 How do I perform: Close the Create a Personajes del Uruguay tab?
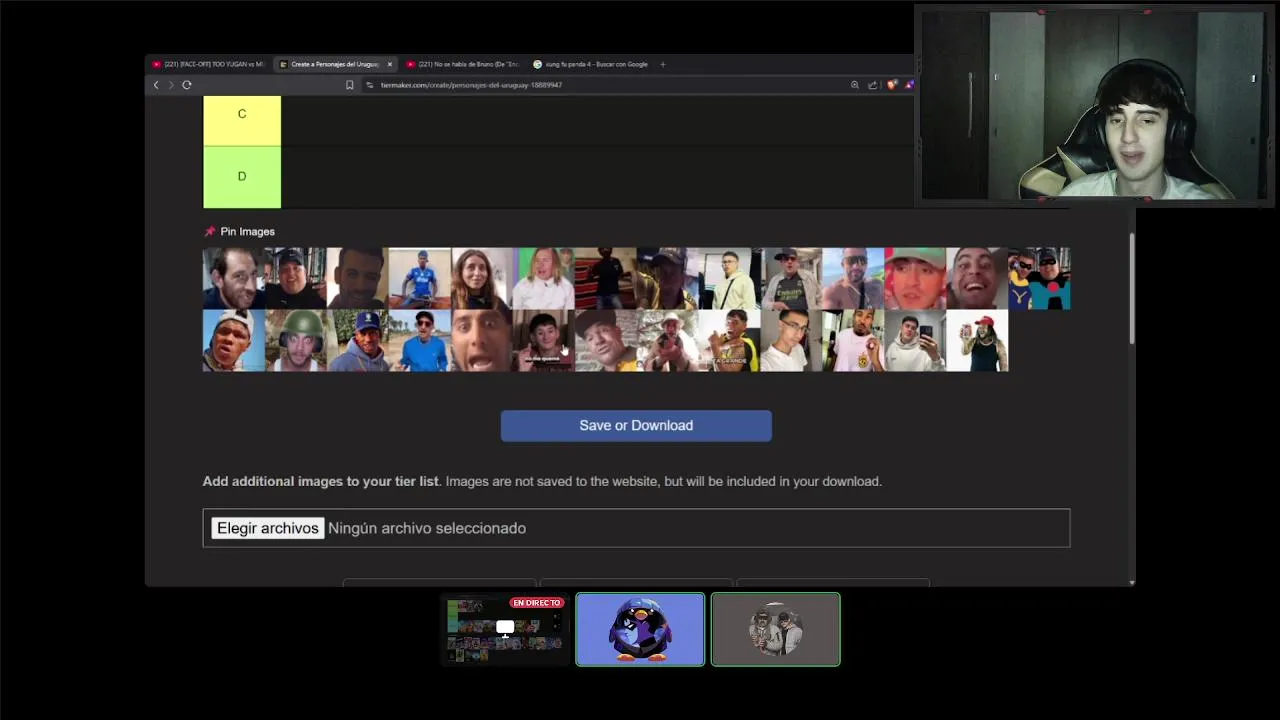(x=389, y=64)
